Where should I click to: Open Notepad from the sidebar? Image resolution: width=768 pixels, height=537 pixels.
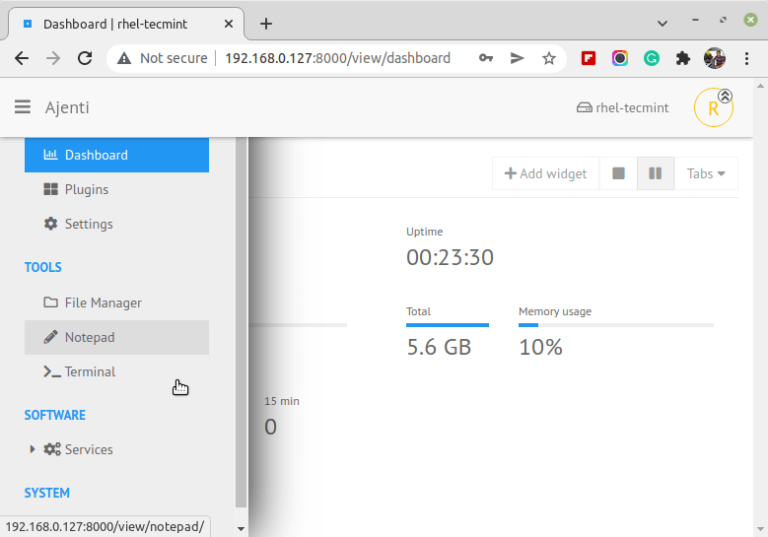point(90,337)
